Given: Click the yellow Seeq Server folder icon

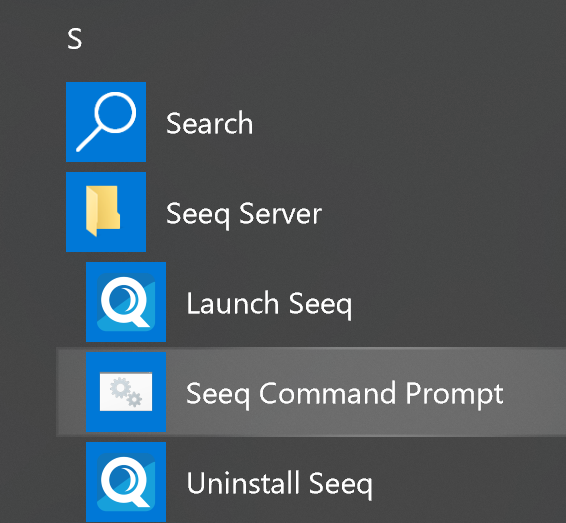Looking at the screenshot, I should coord(103,212).
